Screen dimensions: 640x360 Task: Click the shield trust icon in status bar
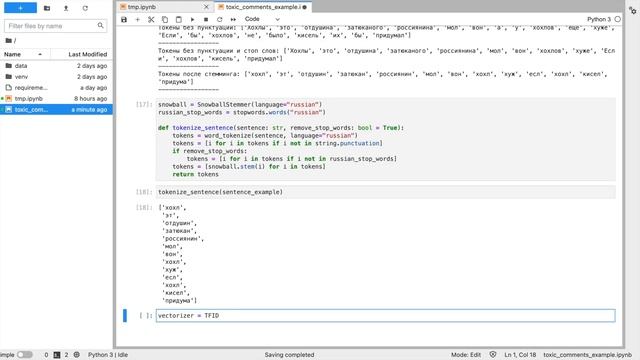pyautogui.click(x=493, y=355)
